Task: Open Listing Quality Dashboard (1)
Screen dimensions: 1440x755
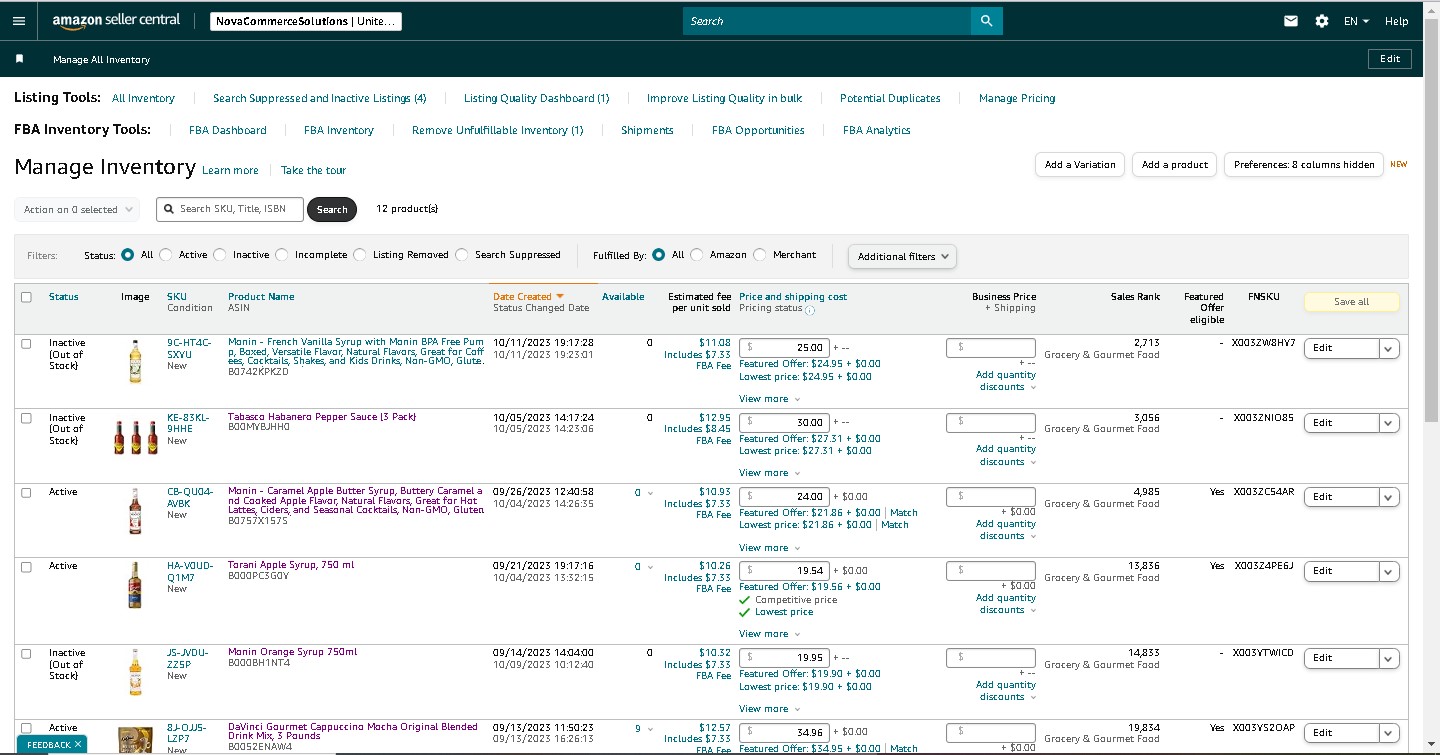Action: click(x=537, y=98)
